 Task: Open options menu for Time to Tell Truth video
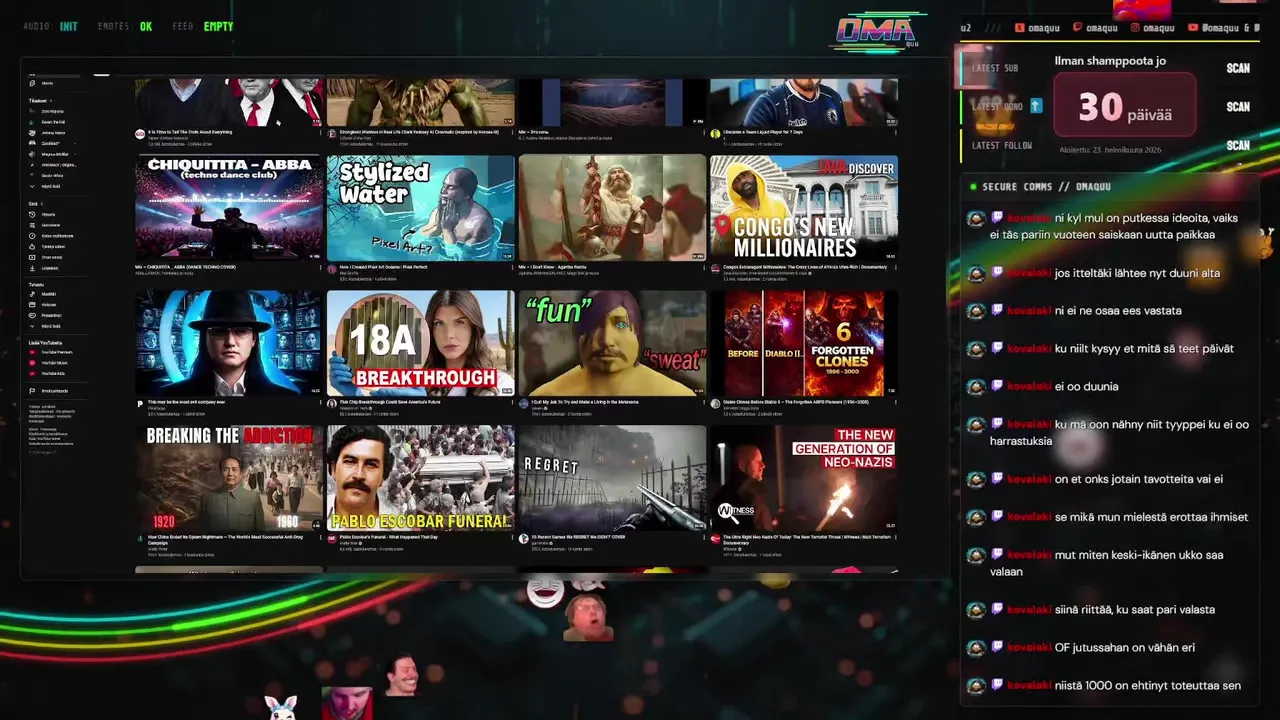[x=319, y=133]
